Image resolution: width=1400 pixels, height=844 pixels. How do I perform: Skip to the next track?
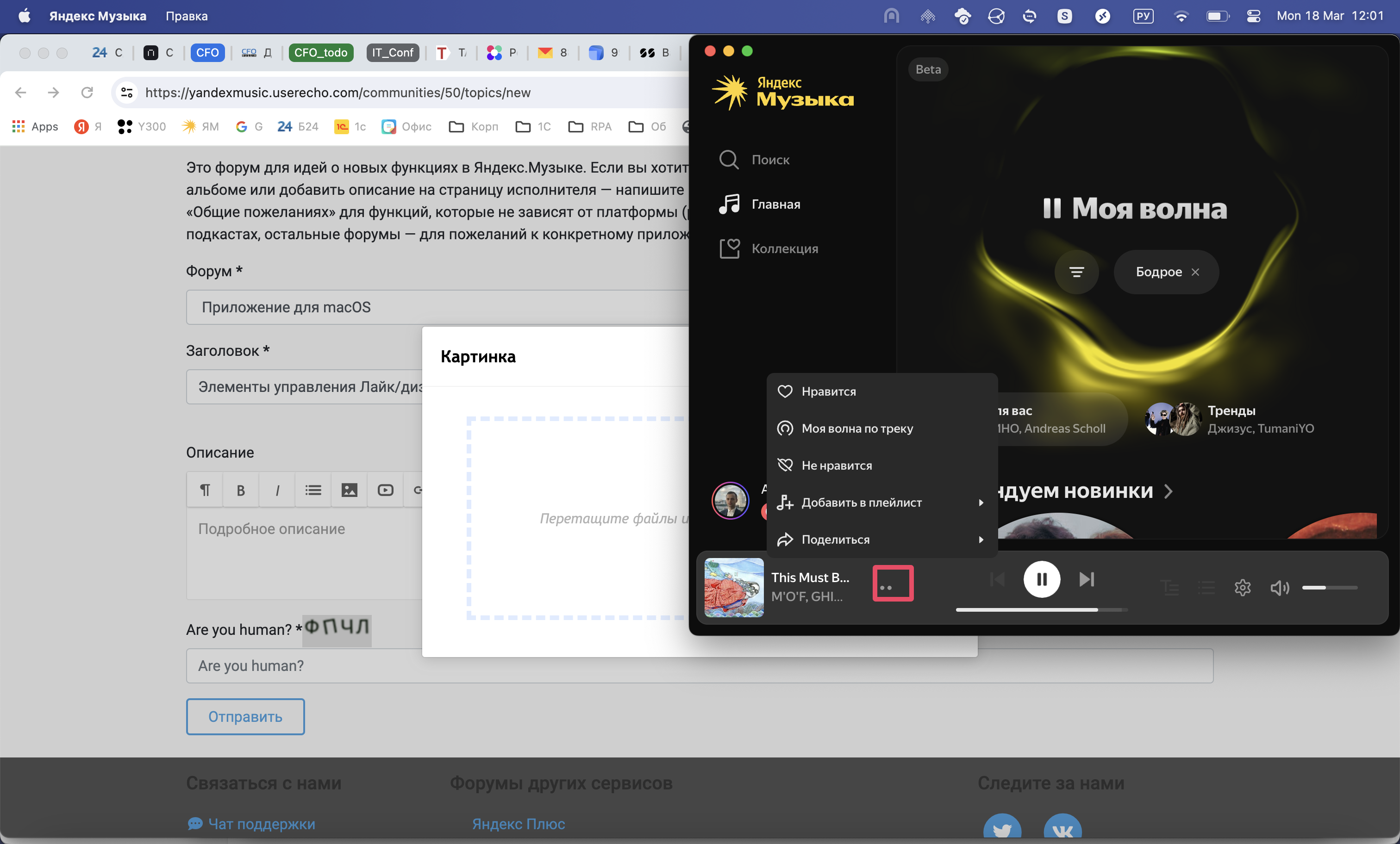click(x=1087, y=579)
